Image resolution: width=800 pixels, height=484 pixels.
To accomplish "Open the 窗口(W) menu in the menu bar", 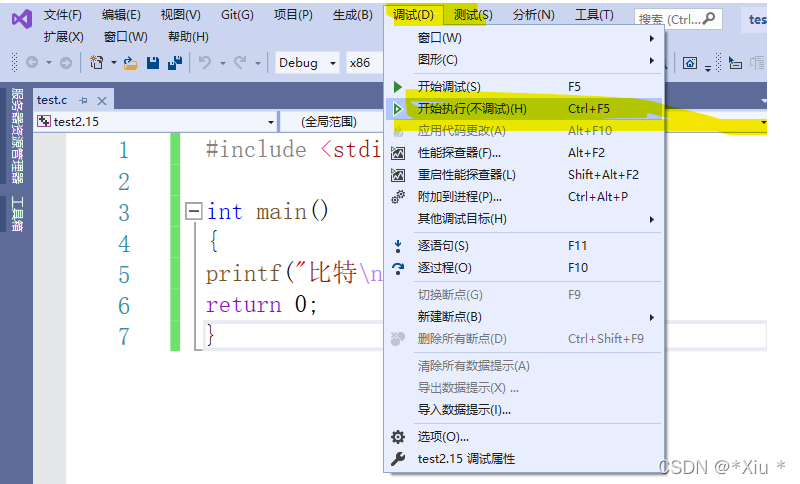I will [126, 37].
